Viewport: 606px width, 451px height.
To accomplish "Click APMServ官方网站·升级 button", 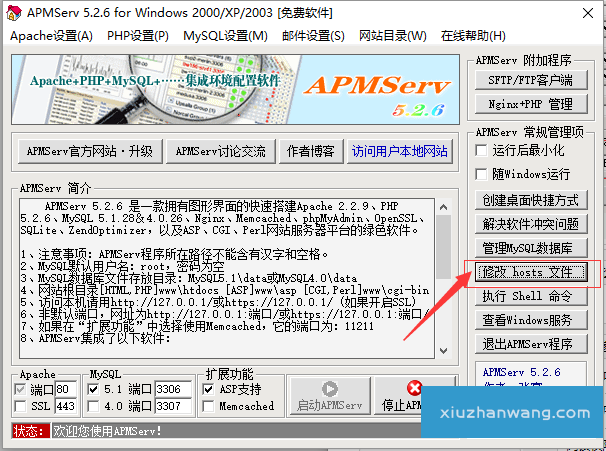I will click(90, 151).
